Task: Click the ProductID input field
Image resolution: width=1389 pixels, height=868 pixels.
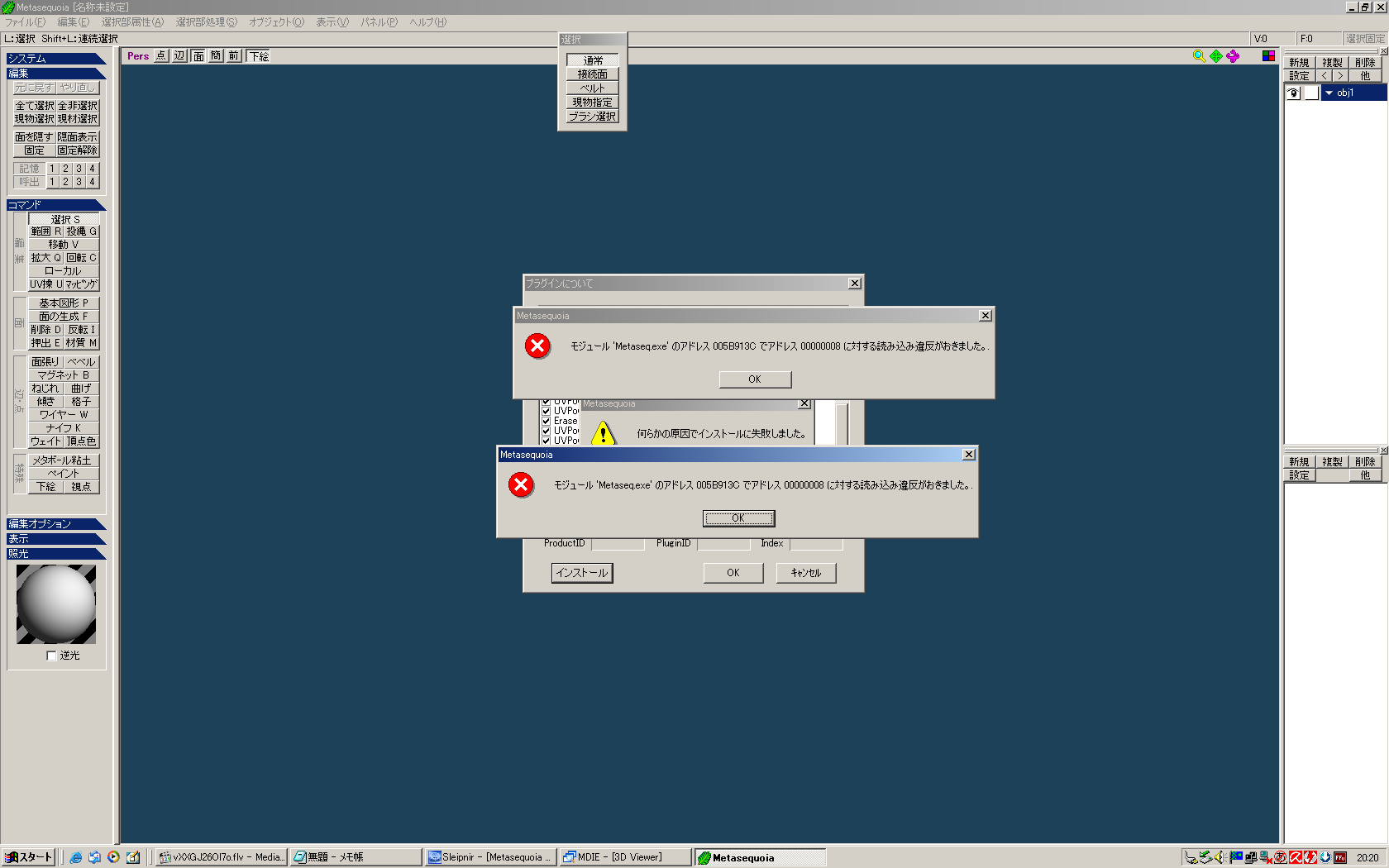Action: point(618,543)
